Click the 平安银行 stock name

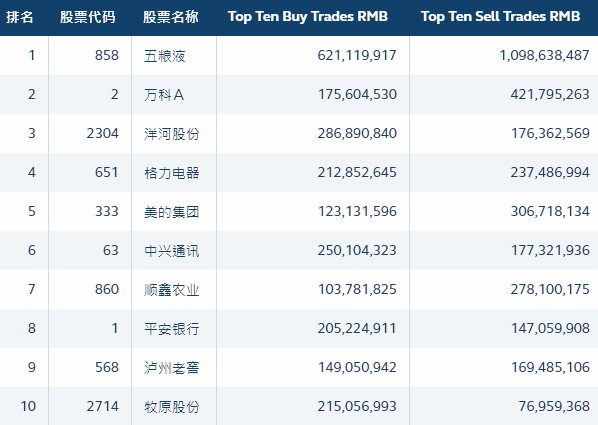point(172,329)
